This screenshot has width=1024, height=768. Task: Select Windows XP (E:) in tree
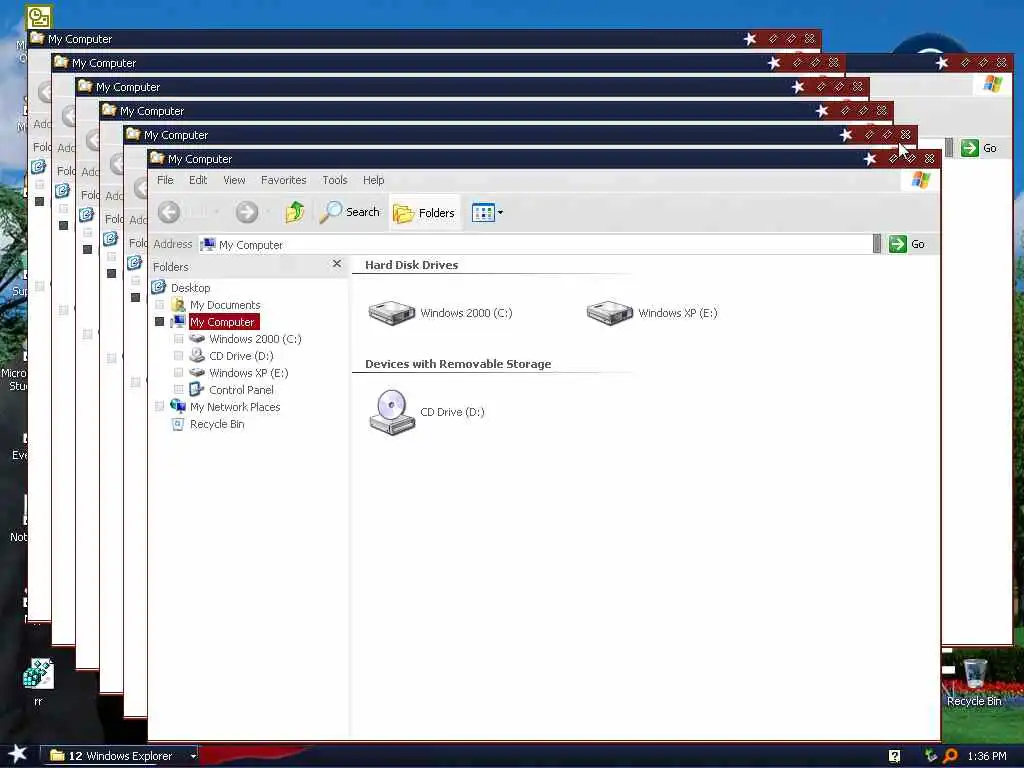[x=248, y=373]
